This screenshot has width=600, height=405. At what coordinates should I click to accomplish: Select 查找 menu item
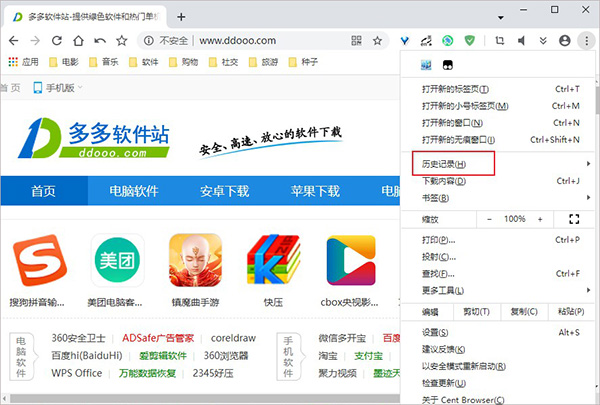coord(497,274)
